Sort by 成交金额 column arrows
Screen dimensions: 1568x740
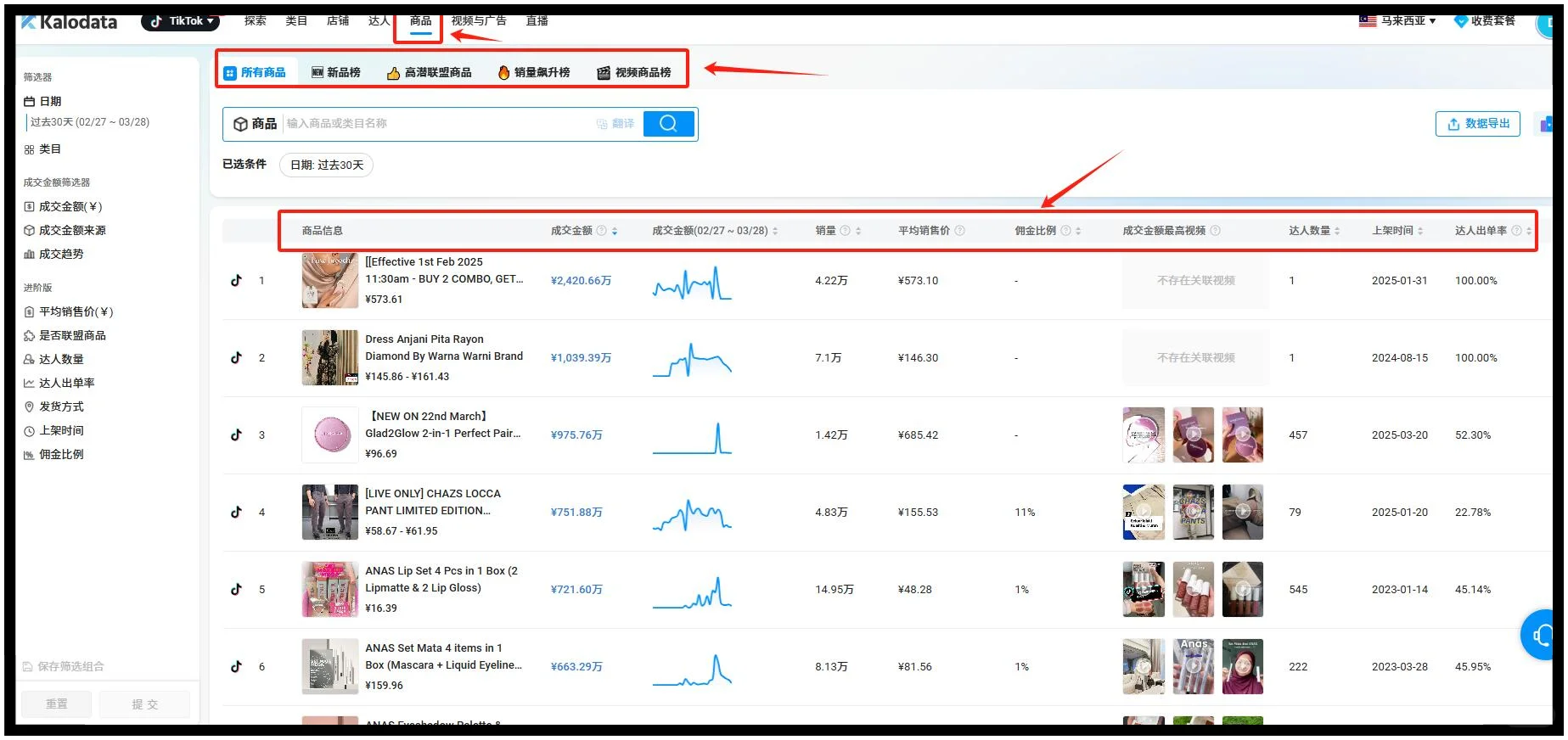point(615,231)
